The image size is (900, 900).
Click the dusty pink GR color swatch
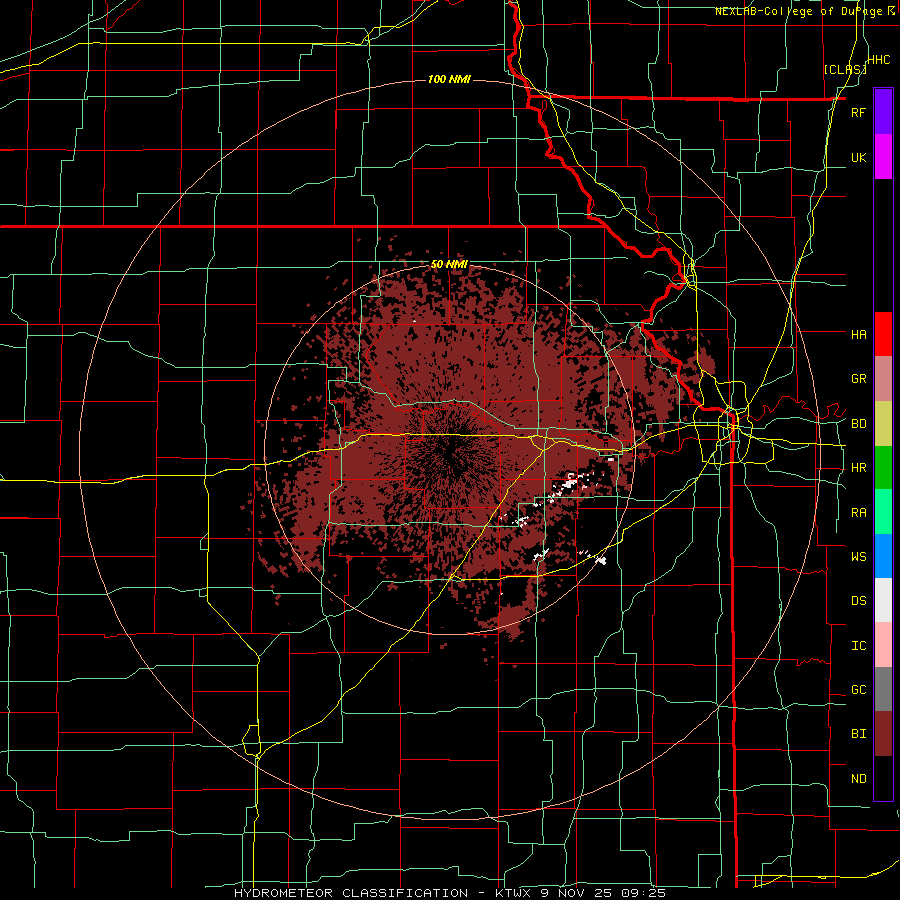pos(883,379)
